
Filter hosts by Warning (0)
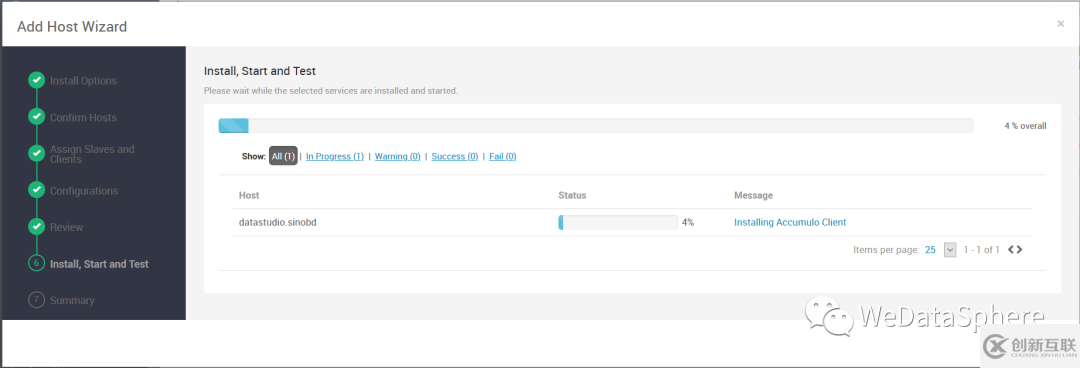[397, 156]
